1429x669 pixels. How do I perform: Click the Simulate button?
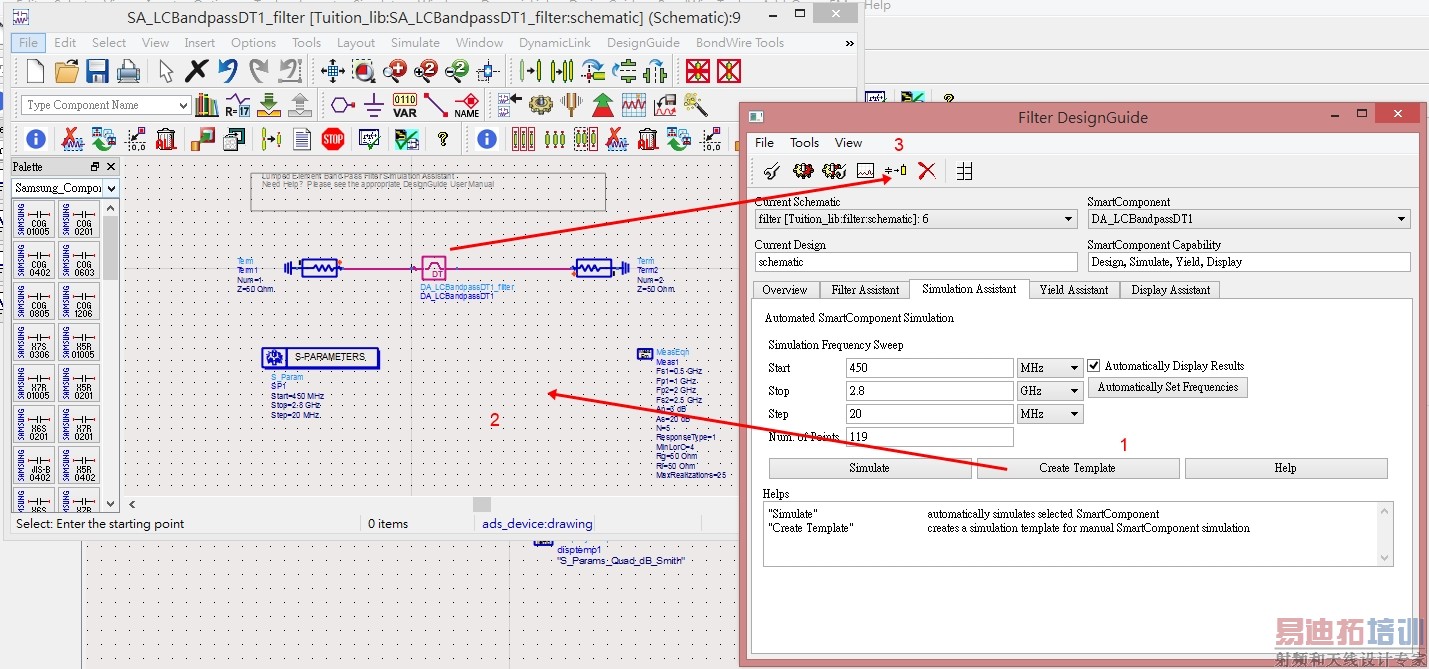870,468
